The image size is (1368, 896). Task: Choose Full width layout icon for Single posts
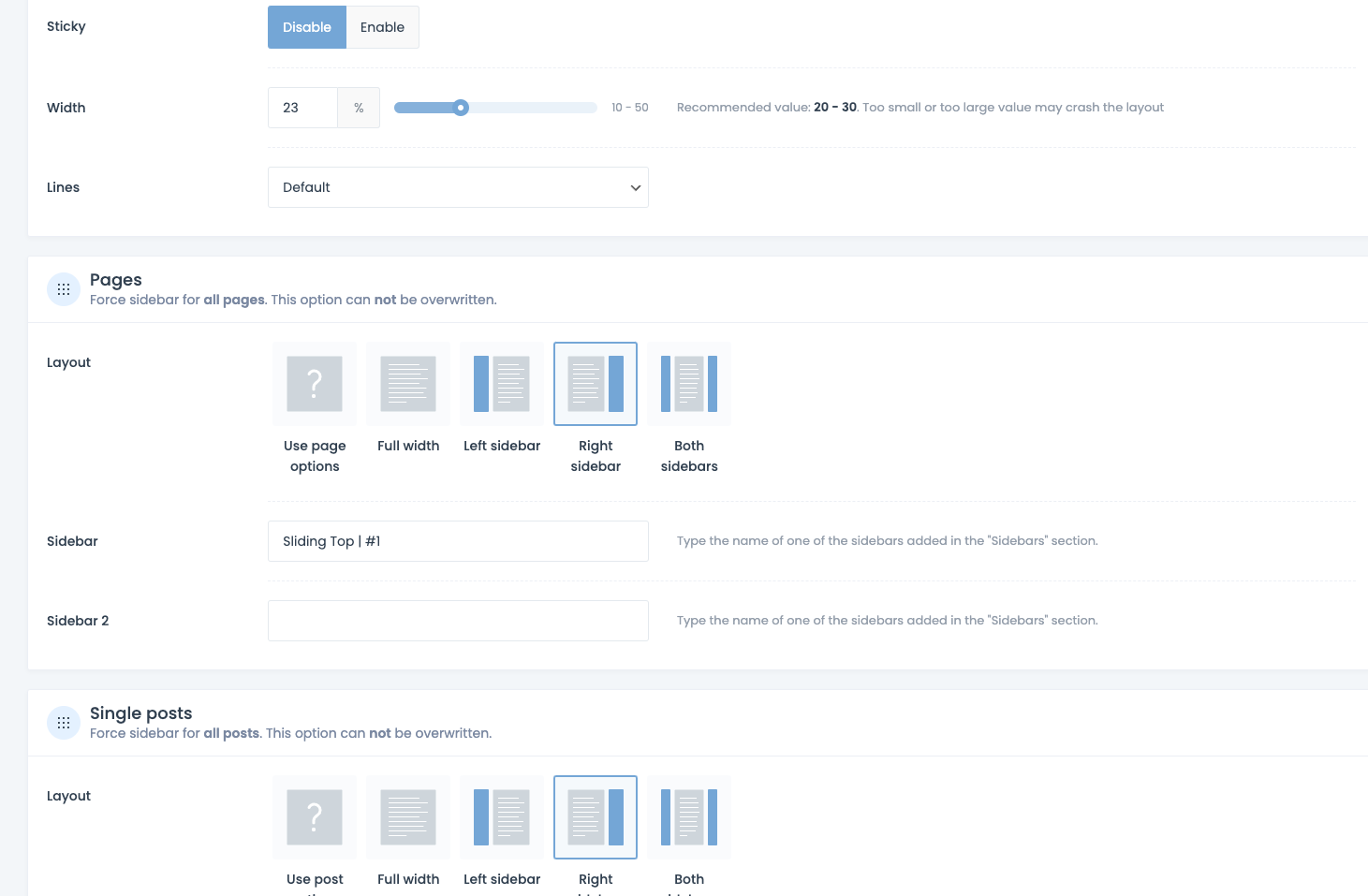click(408, 817)
